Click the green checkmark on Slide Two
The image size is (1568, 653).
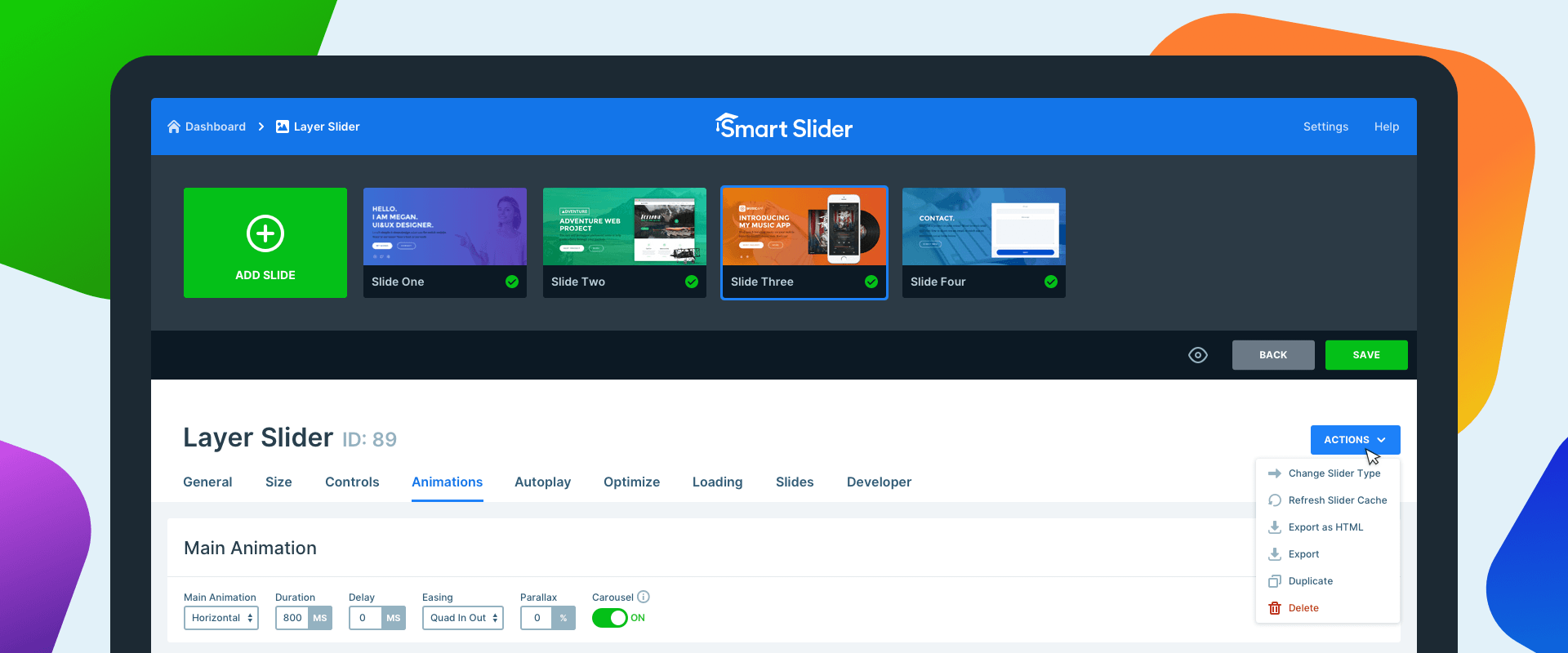tap(692, 282)
